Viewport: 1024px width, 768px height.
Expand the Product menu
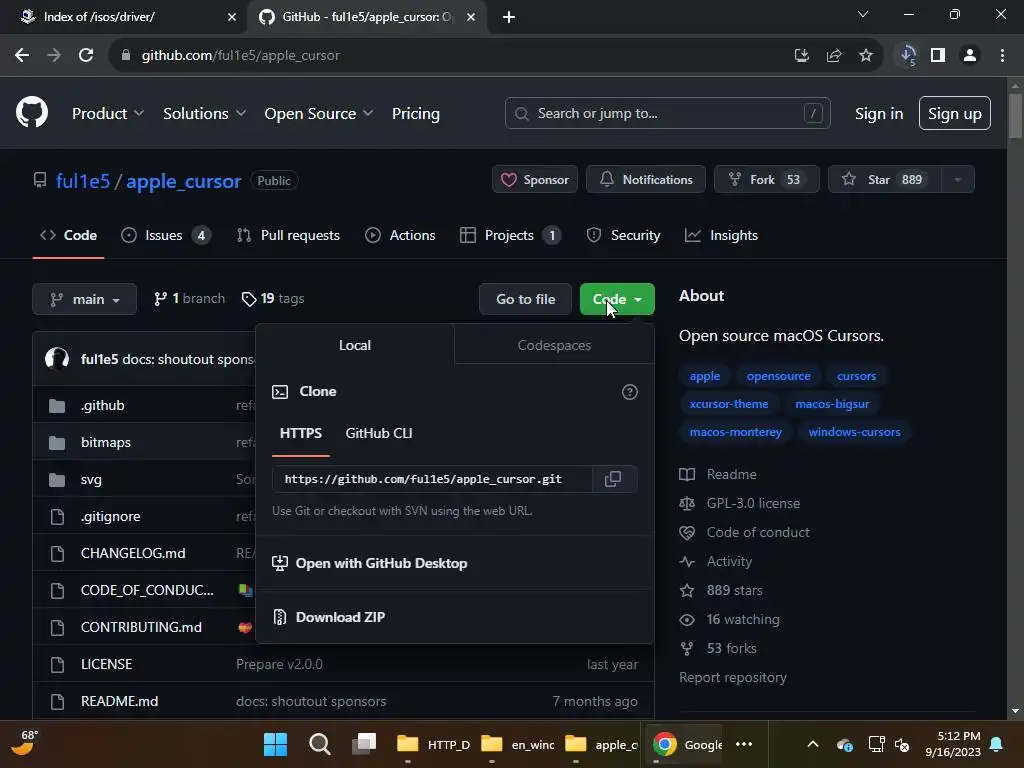click(108, 114)
